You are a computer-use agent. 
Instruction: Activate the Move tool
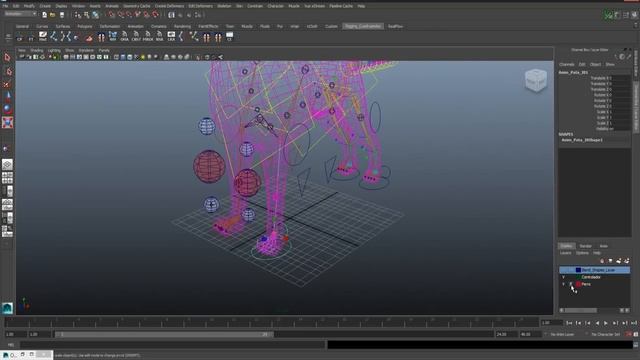pyautogui.click(x=7, y=97)
